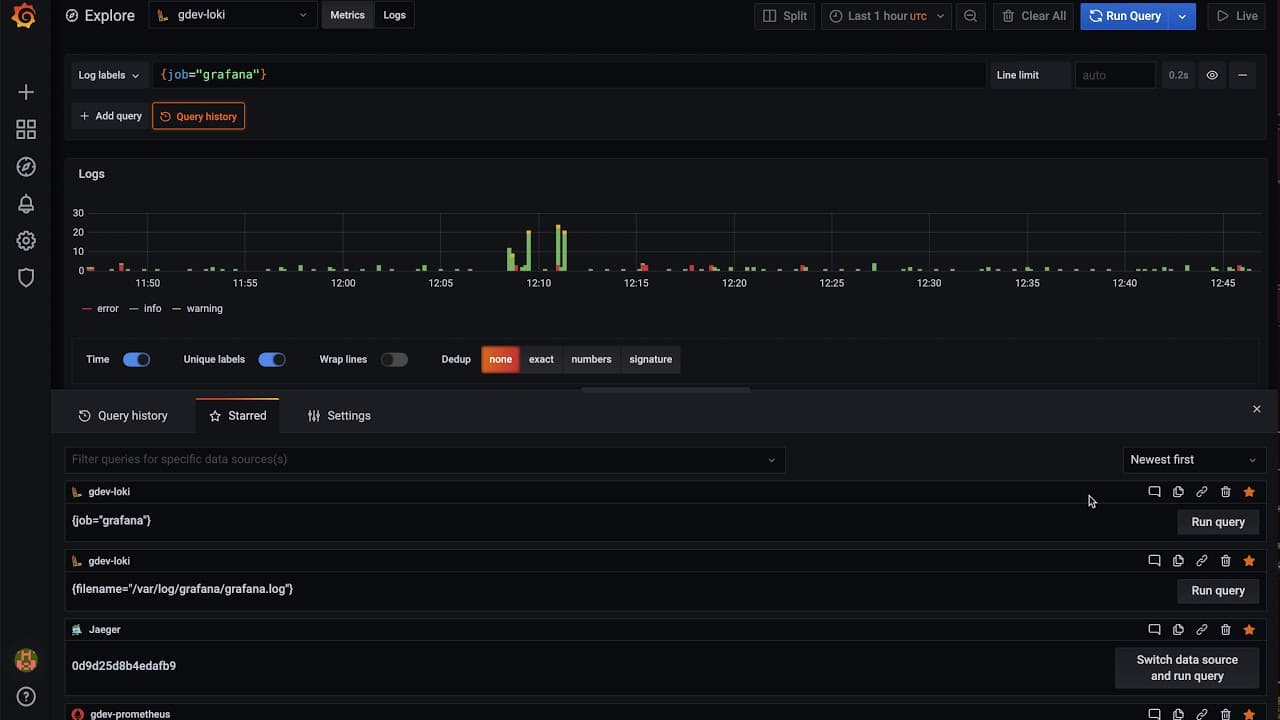Switch to the Query history tab
1280x720 pixels.
(x=123, y=416)
